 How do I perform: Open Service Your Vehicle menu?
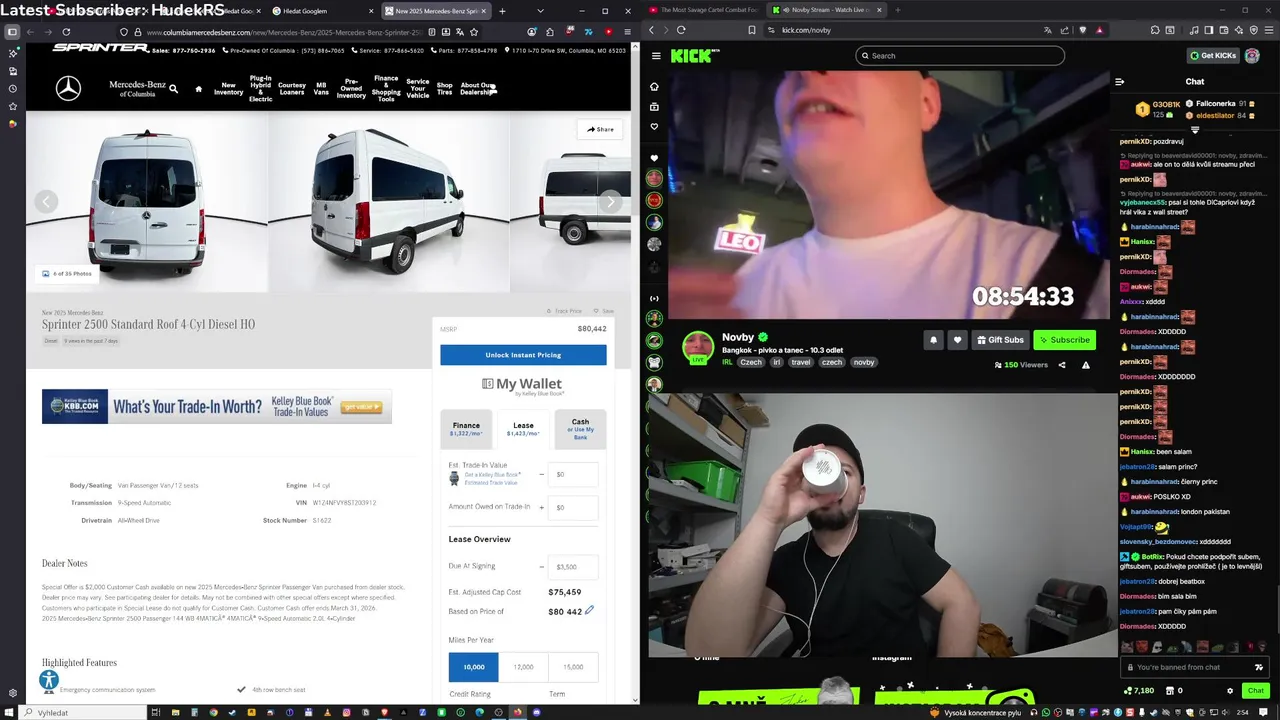coord(418,89)
